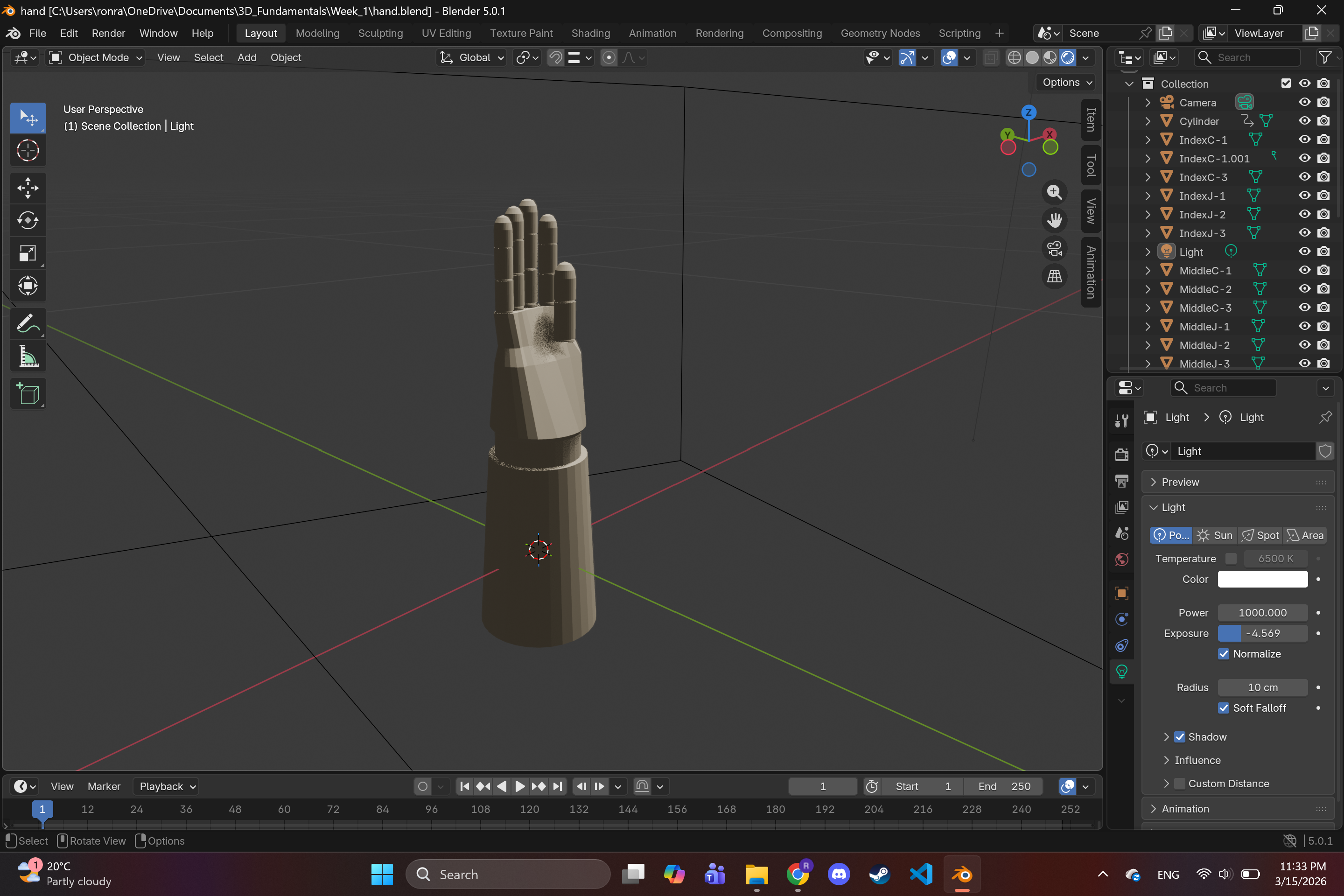Click frame 120 on the timeline
The width and height of the screenshot is (1344, 896).
pyautogui.click(x=530, y=809)
